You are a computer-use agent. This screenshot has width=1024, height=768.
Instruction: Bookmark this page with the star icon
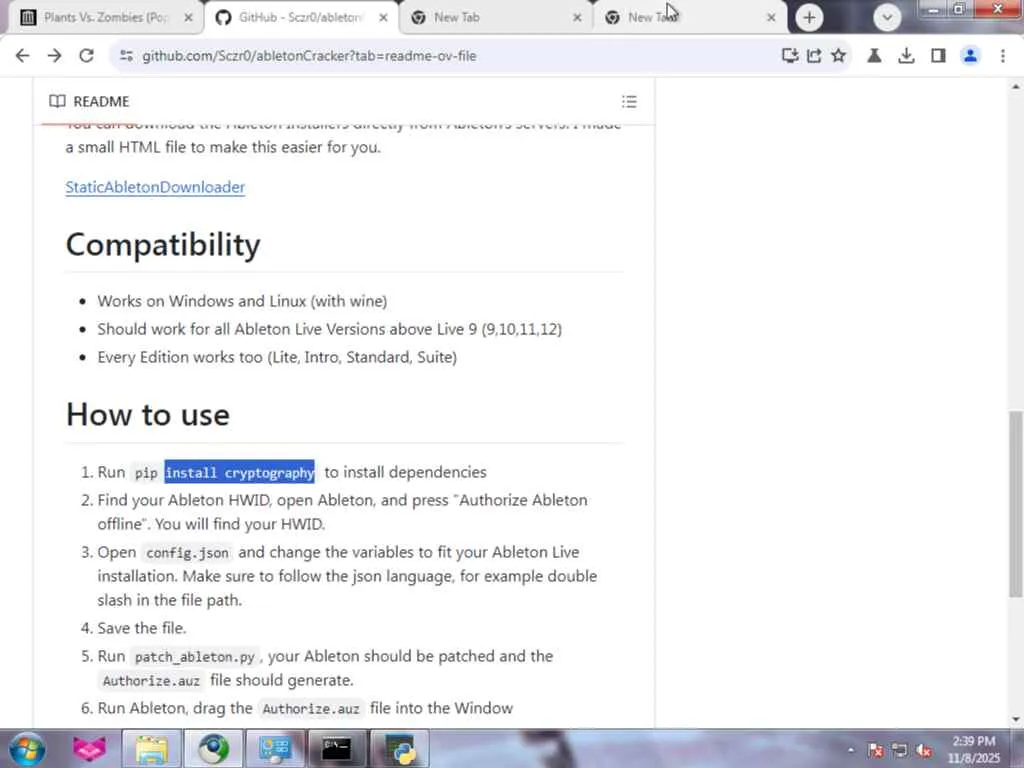839,56
